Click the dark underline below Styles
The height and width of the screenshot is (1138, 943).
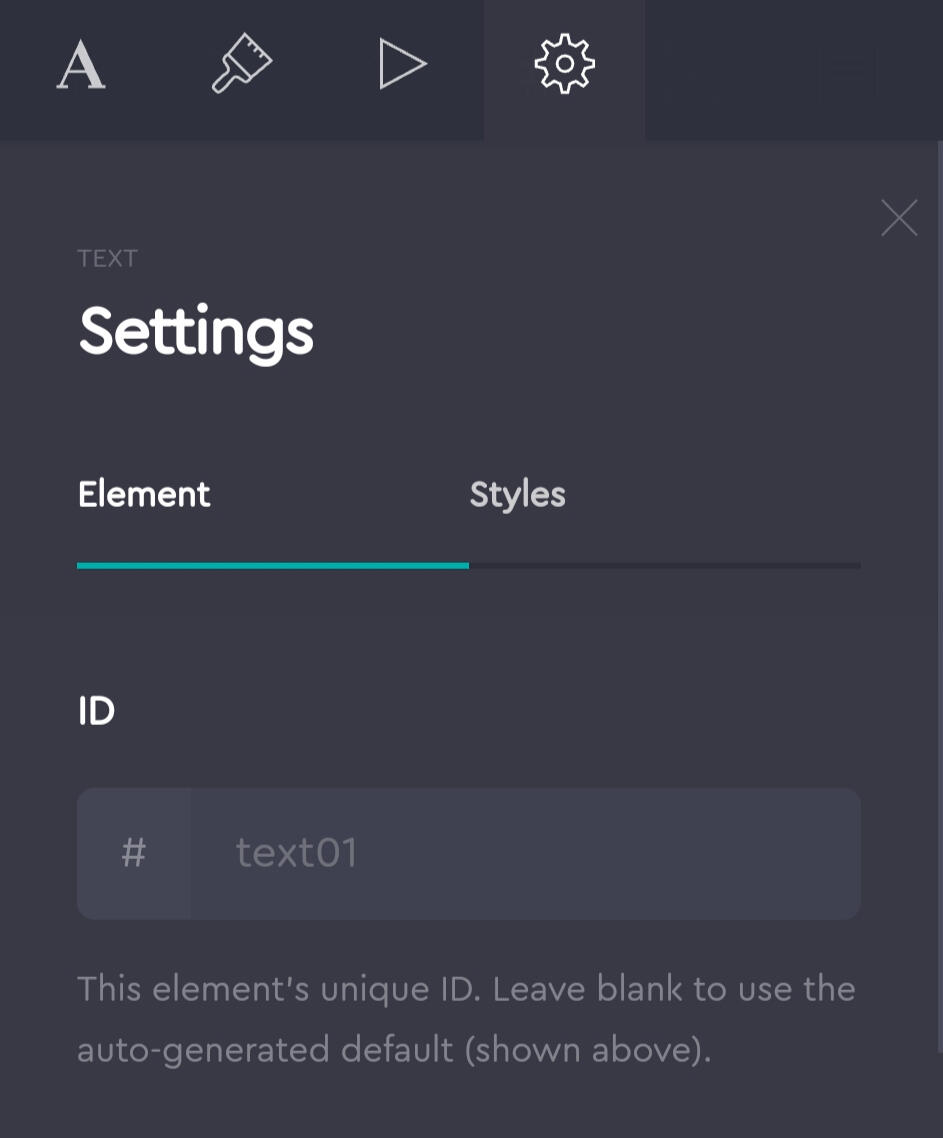pos(664,566)
